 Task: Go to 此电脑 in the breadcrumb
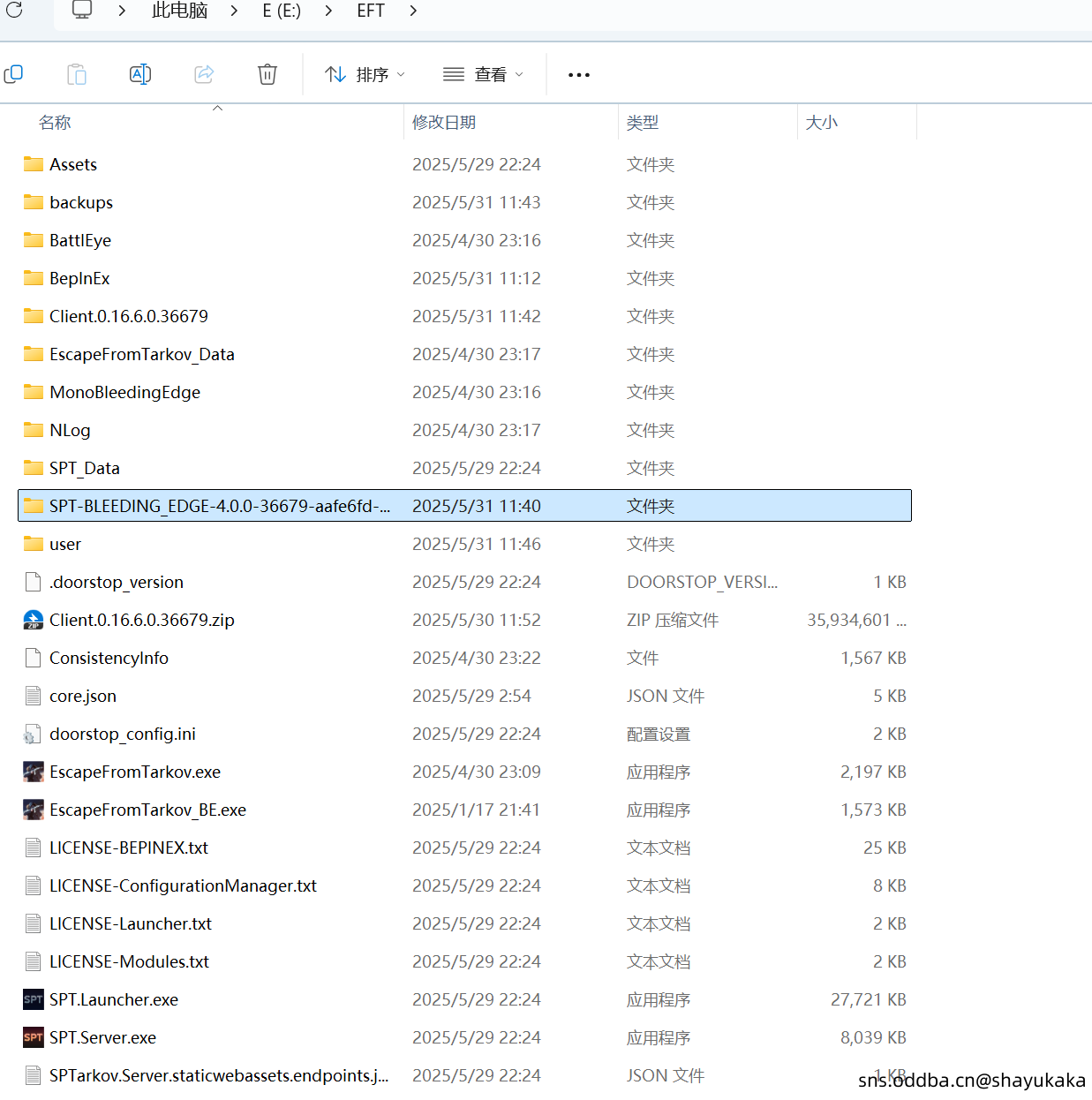pyautogui.click(x=179, y=11)
